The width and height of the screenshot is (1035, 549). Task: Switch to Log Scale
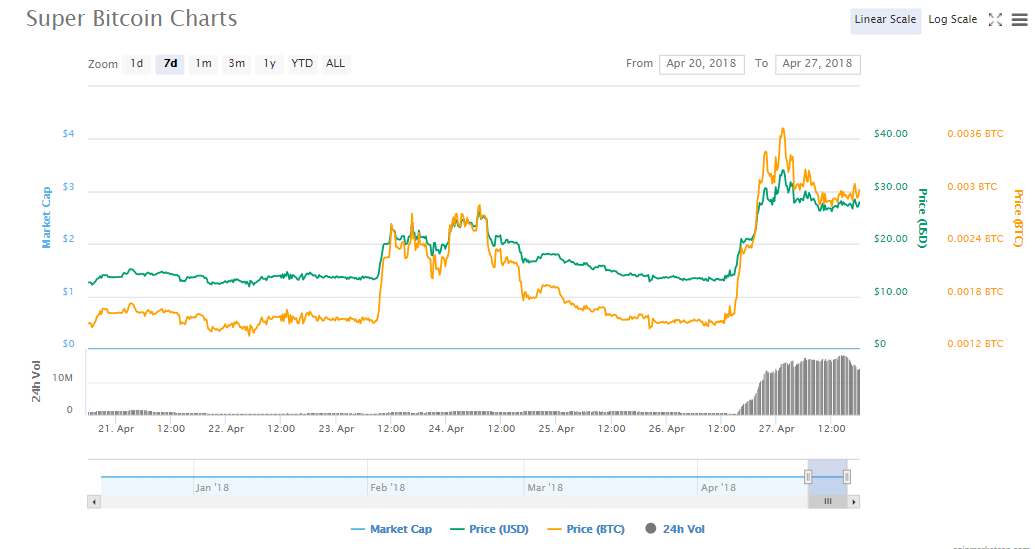[x=952, y=20]
